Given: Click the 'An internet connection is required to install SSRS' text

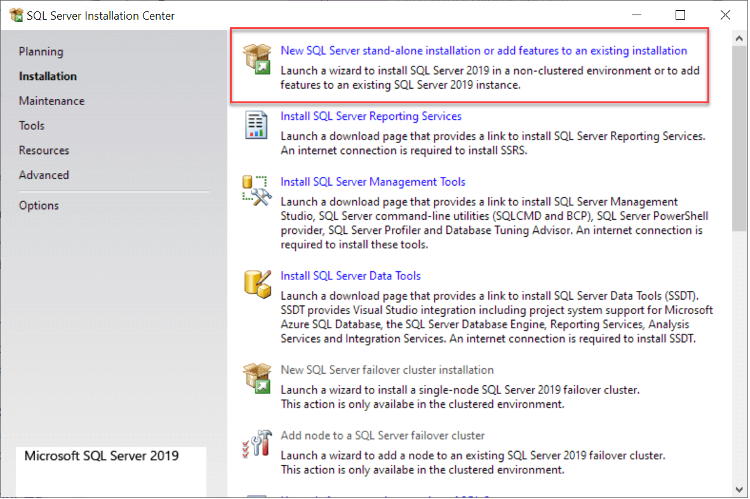Looking at the screenshot, I should (404, 151).
